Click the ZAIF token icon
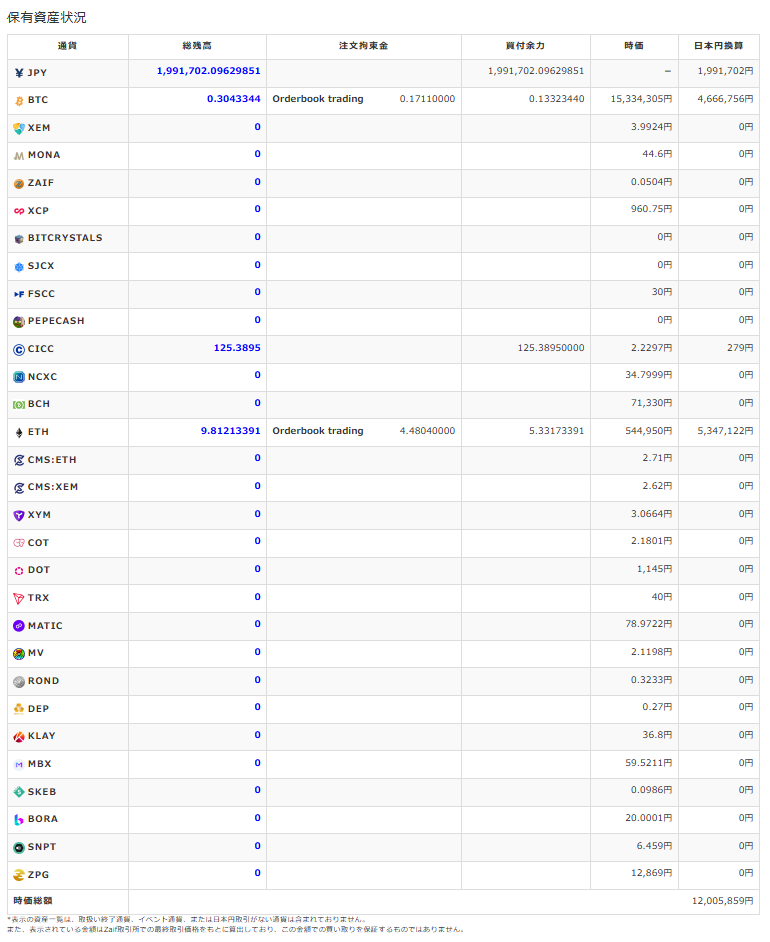 (19, 184)
